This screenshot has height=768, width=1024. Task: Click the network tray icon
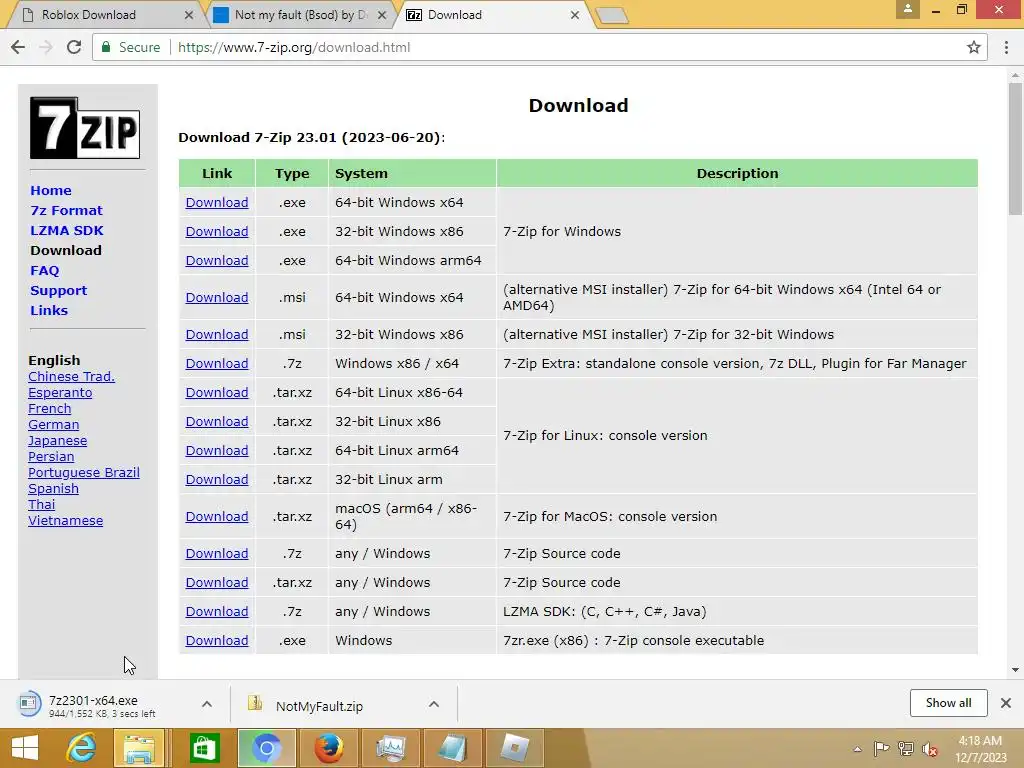point(906,749)
